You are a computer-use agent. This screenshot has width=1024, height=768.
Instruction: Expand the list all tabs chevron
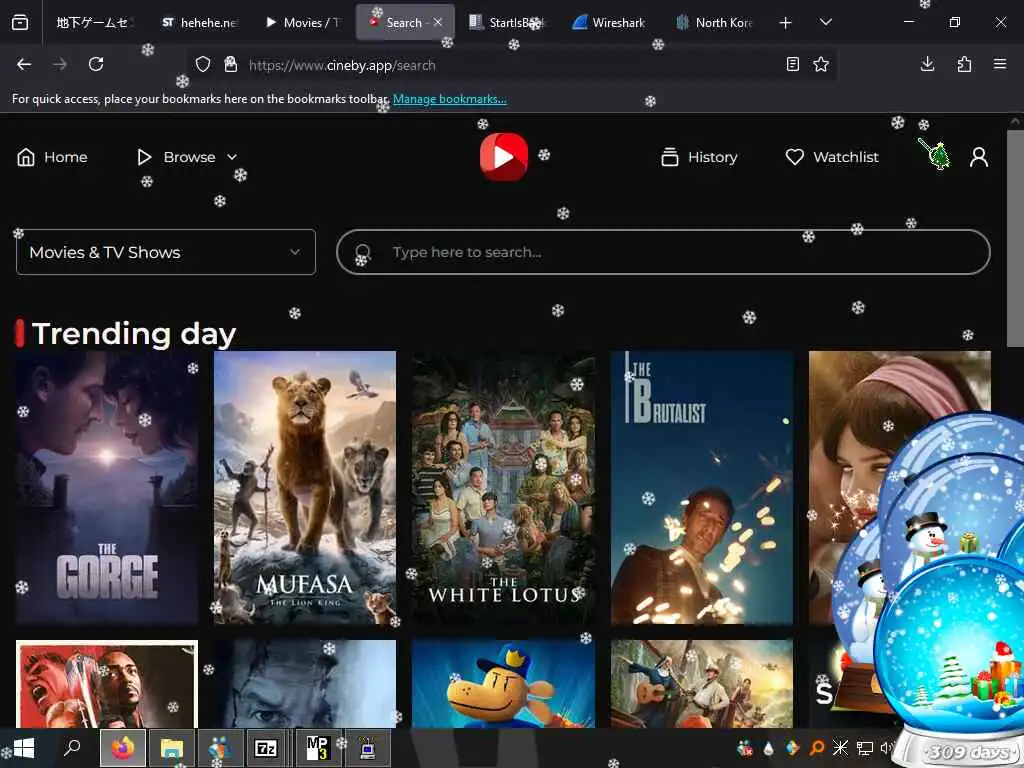pos(825,23)
